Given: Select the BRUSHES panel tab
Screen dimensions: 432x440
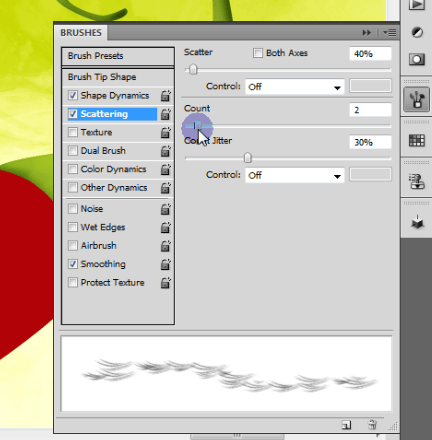Looking at the screenshot, I should click(x=81, y=33).
